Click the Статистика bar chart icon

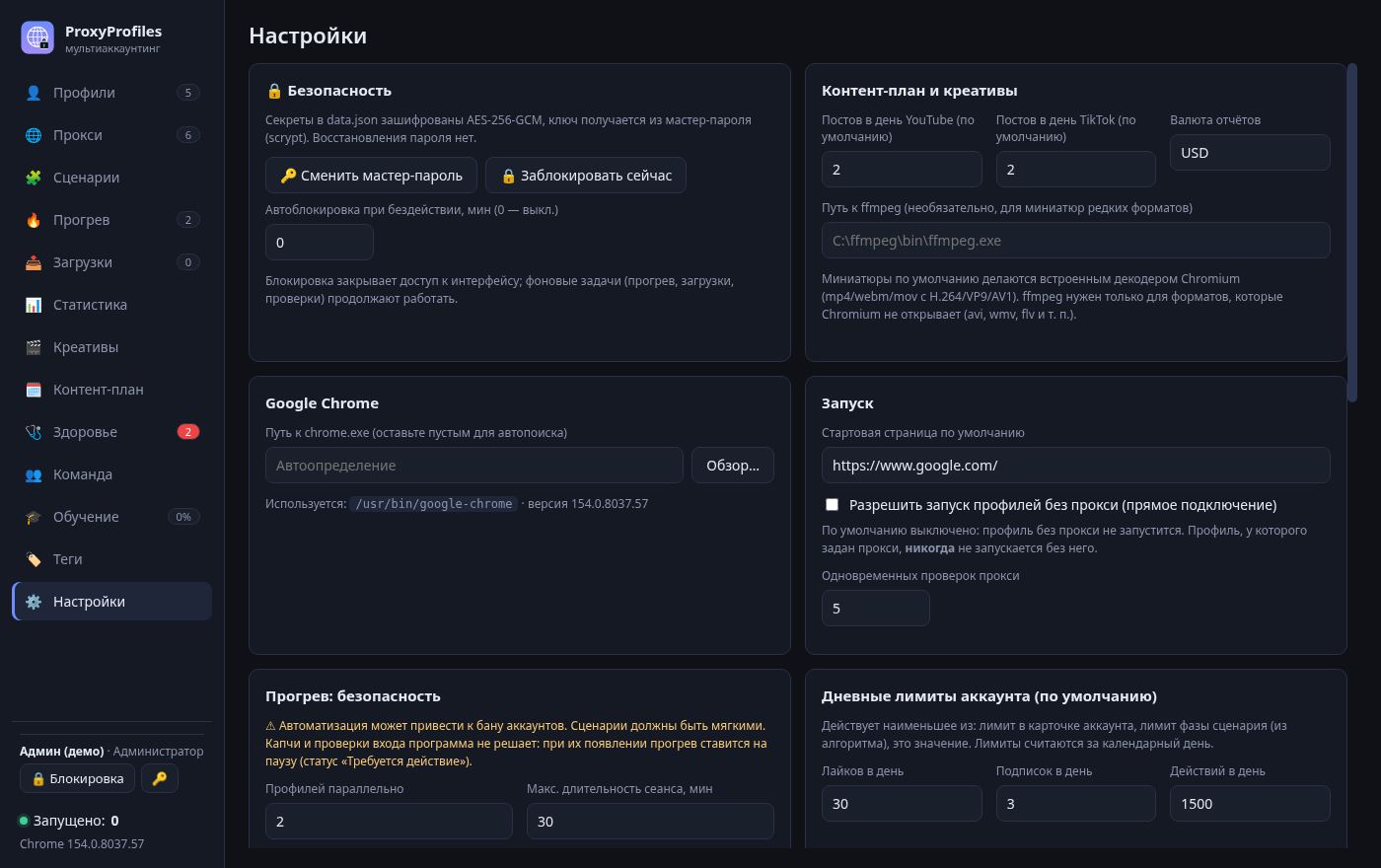(34, 305)
